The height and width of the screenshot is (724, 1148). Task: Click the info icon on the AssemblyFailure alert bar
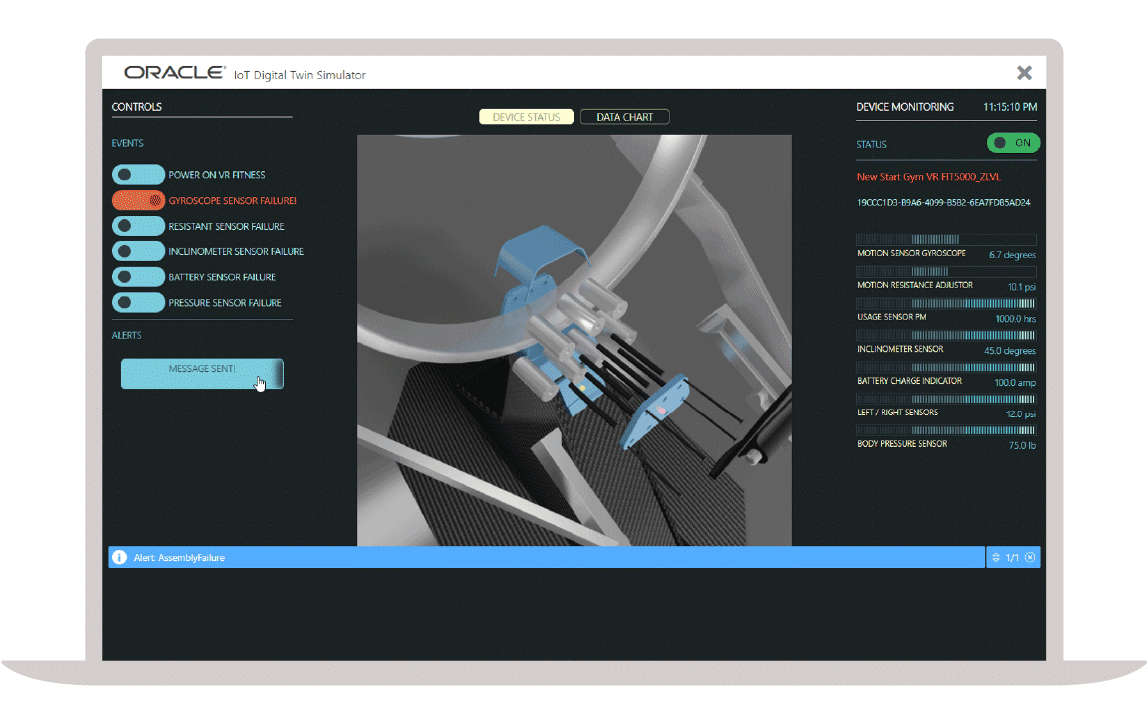click(x=122, y=557)
